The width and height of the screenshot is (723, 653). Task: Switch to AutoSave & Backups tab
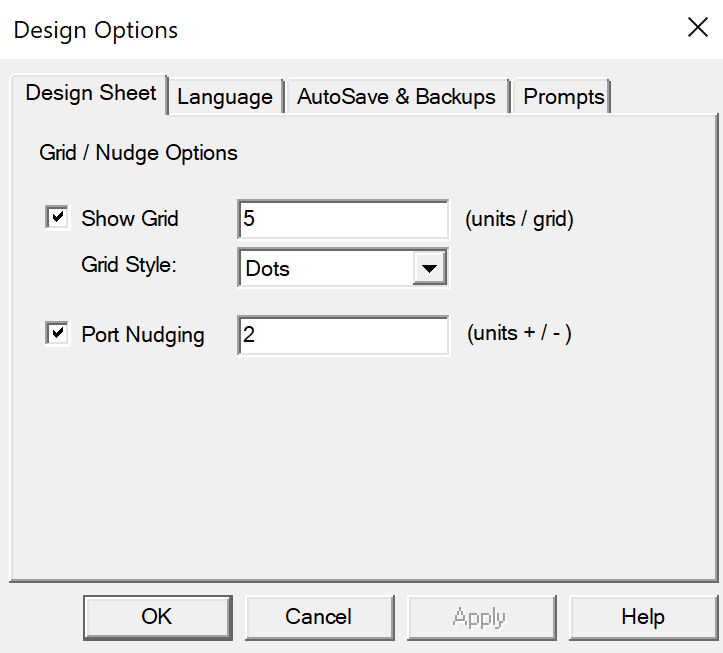point(397,97)
